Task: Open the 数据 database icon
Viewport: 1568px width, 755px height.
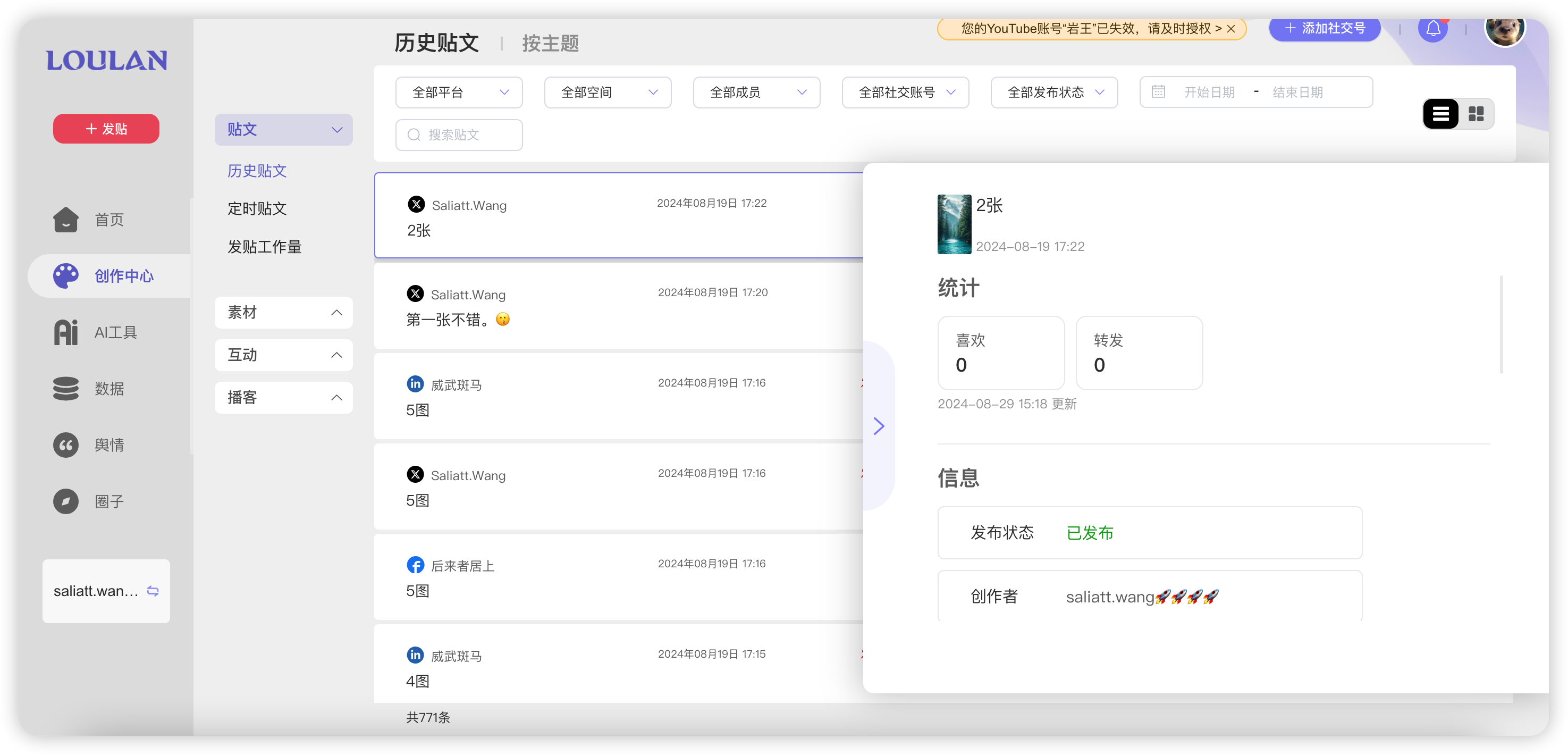Action: coord(66,389)
